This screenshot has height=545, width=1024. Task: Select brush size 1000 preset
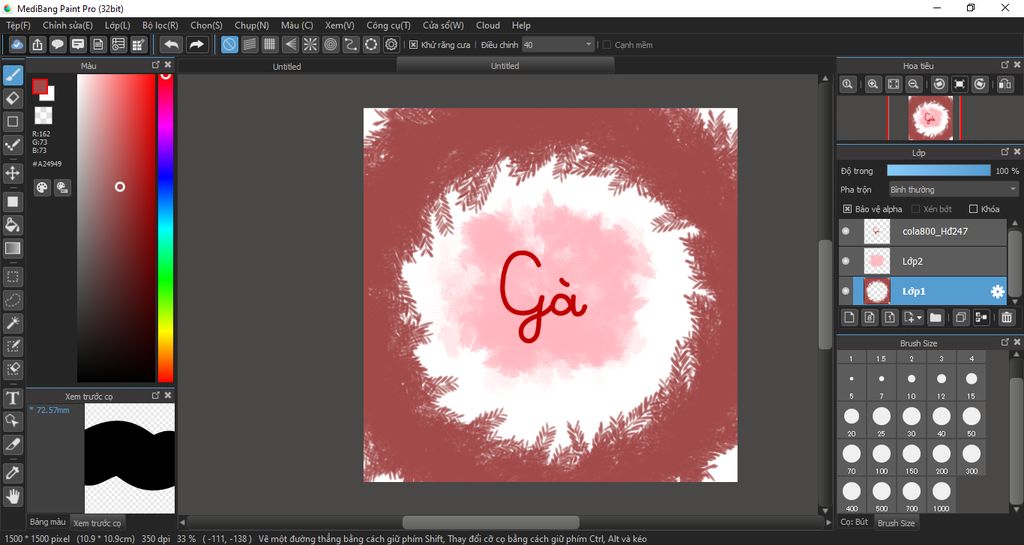(x=941, y=495)
